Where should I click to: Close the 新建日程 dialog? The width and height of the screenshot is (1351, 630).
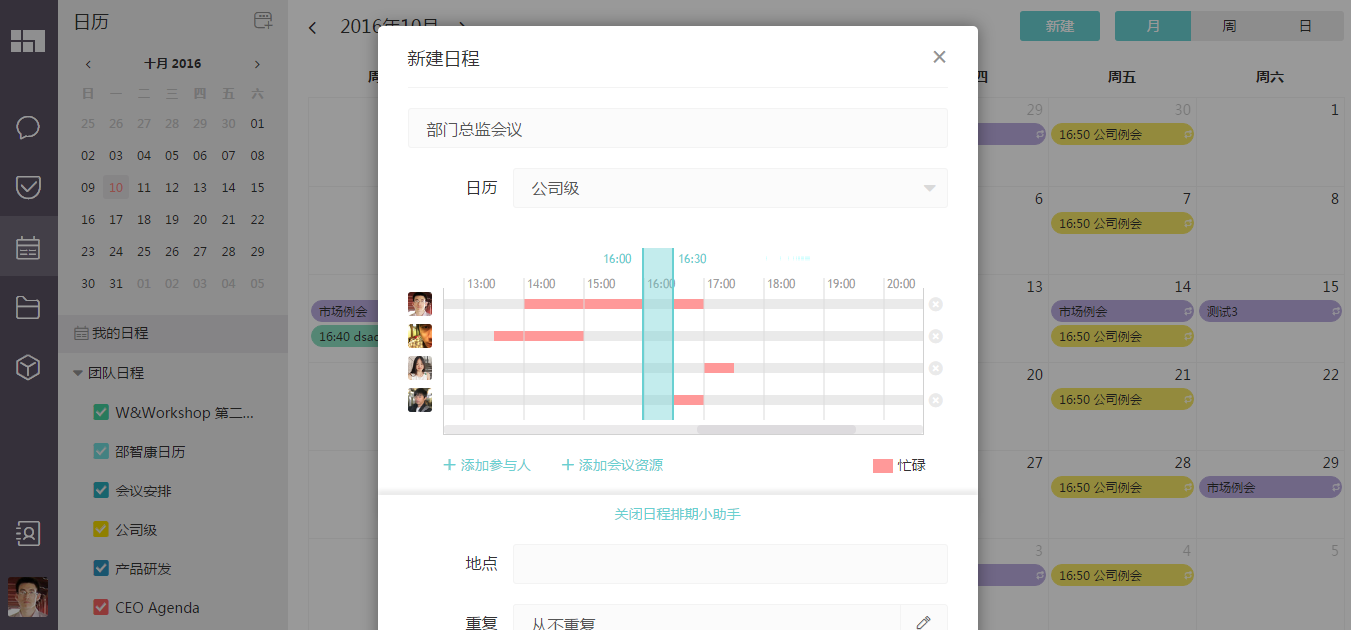[x=939, y=57]
